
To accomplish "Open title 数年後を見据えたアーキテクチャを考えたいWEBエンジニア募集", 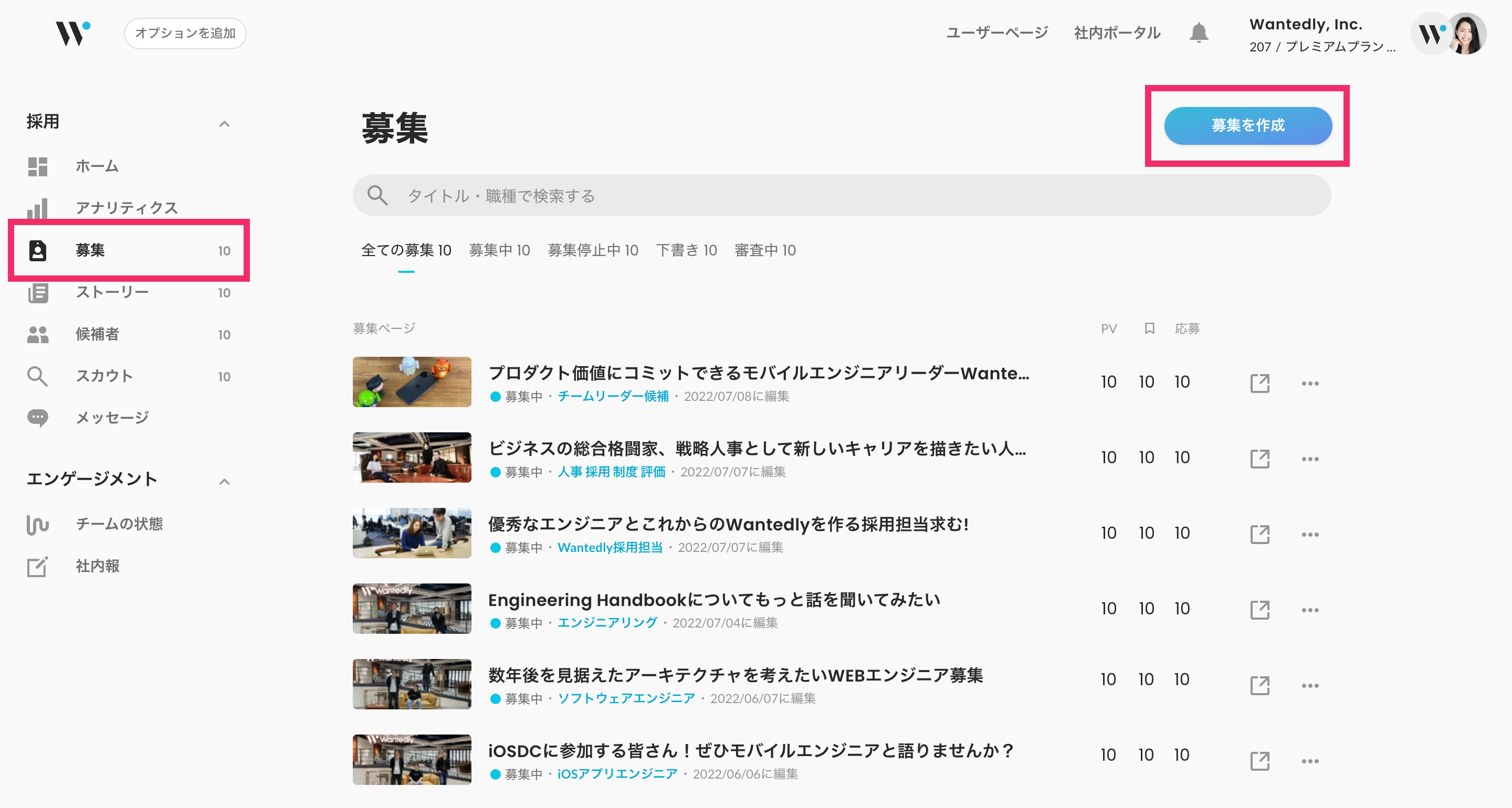I will click(x=736, y=675).
